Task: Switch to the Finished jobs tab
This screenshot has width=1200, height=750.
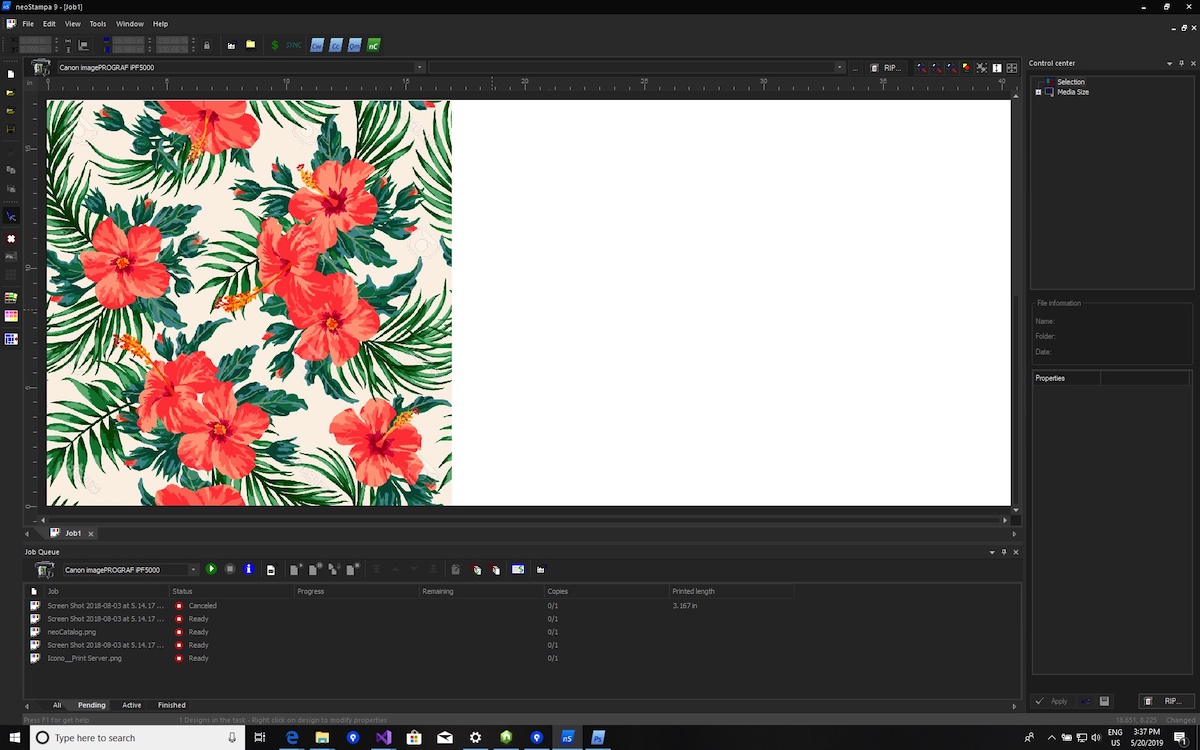Action: coord(171,705)
